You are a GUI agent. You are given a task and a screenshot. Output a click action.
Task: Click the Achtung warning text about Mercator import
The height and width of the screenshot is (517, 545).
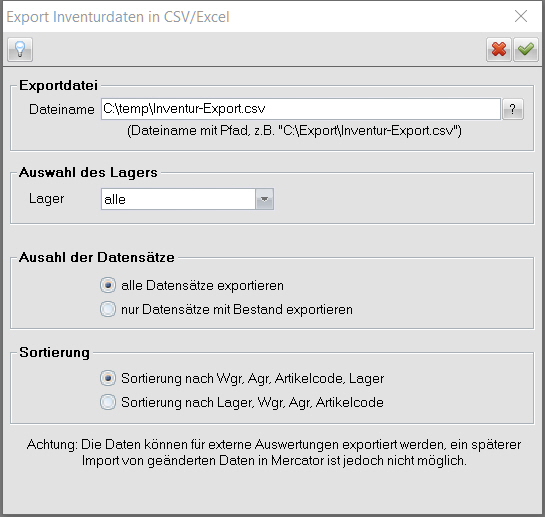274,452
